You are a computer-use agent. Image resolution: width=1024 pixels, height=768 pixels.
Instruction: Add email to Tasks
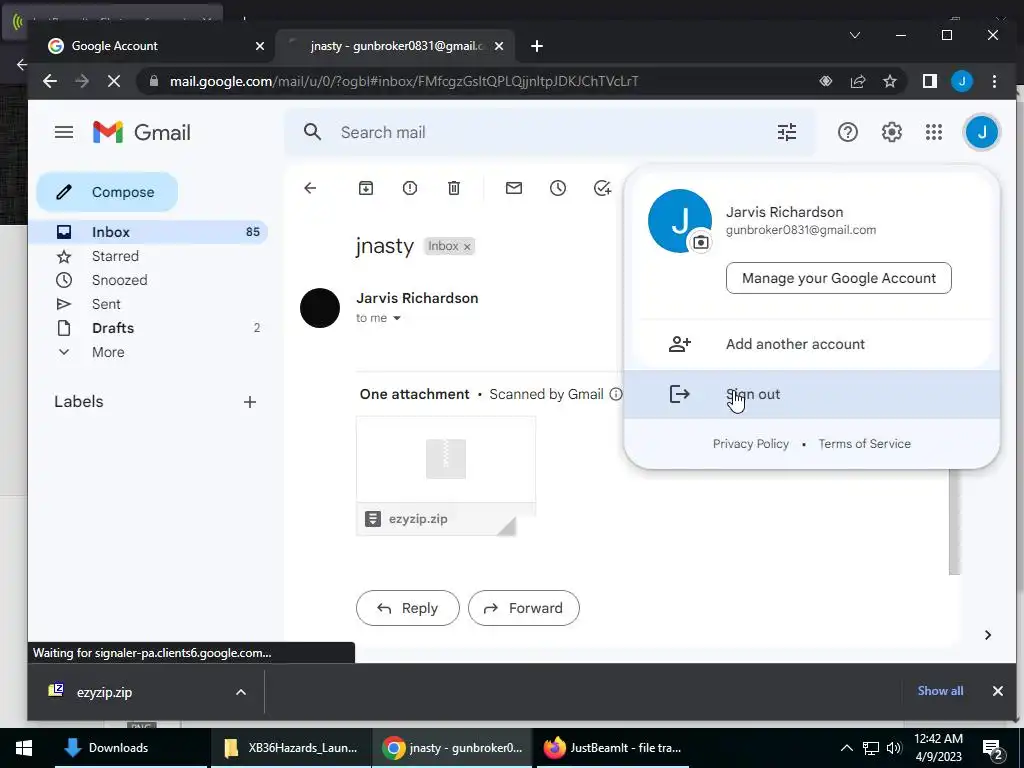(x=602, y=188)
